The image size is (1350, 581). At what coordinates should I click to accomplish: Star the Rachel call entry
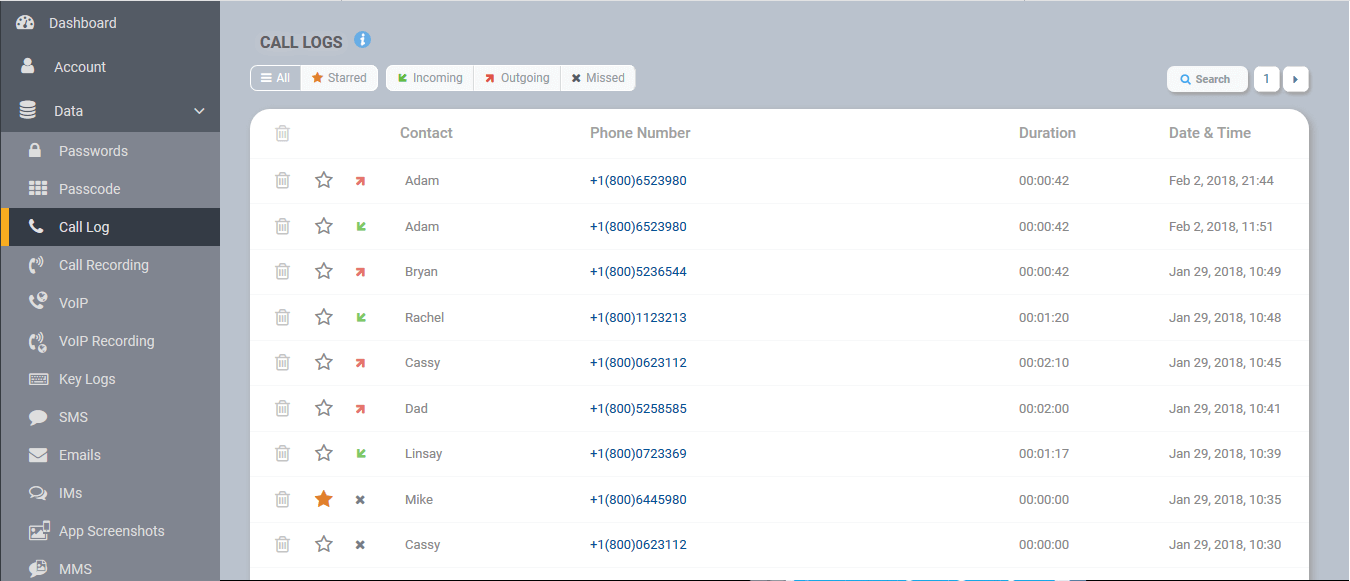pos(324,317)
